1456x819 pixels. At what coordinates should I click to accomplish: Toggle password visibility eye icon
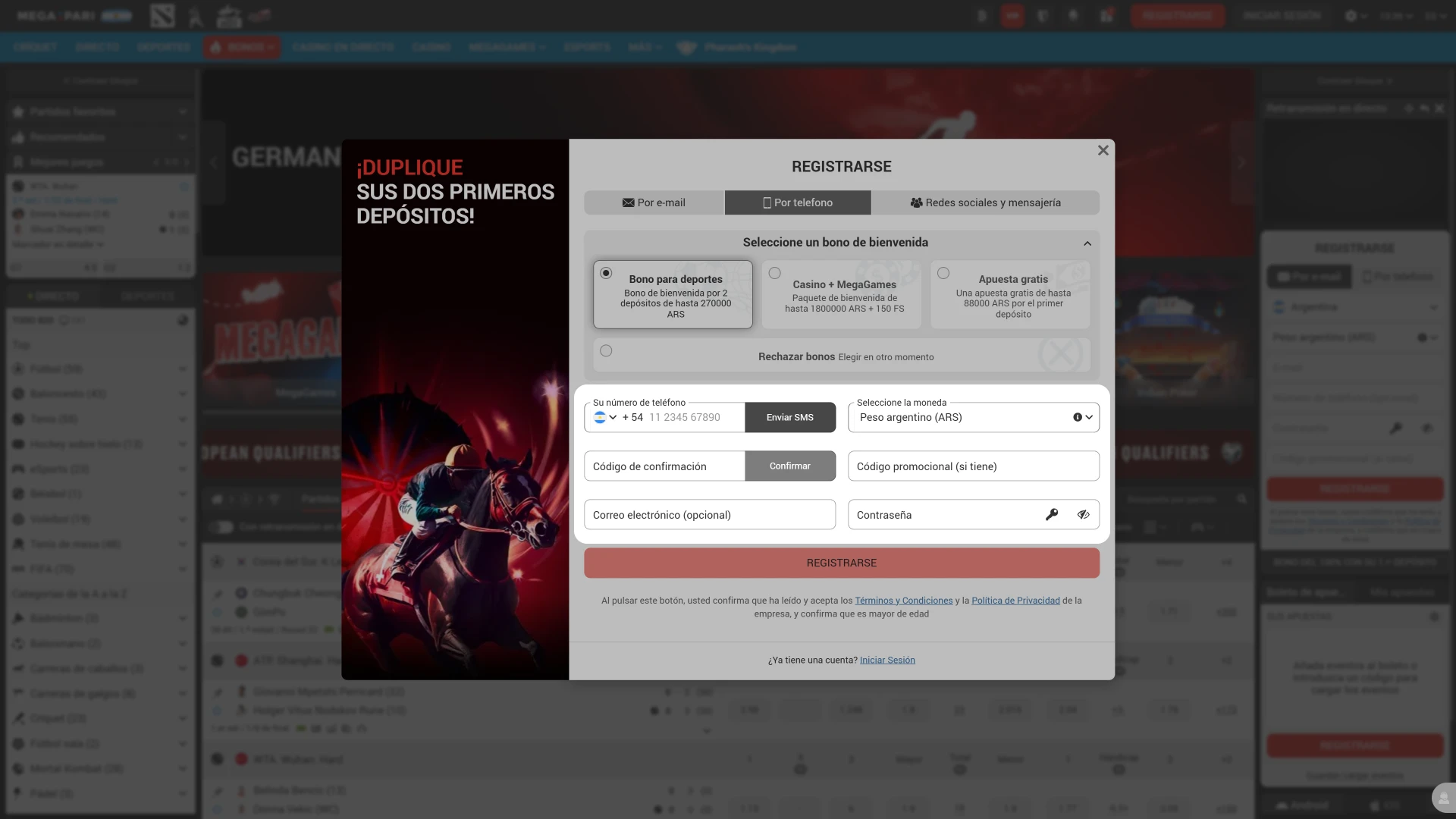tap(1083, 515)
